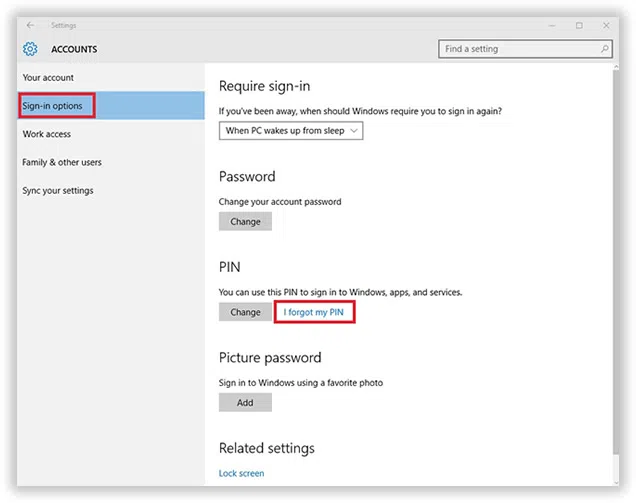Click the I forgot my PIN link
This screenshot has width=636, height=503.
click(314, 312)
